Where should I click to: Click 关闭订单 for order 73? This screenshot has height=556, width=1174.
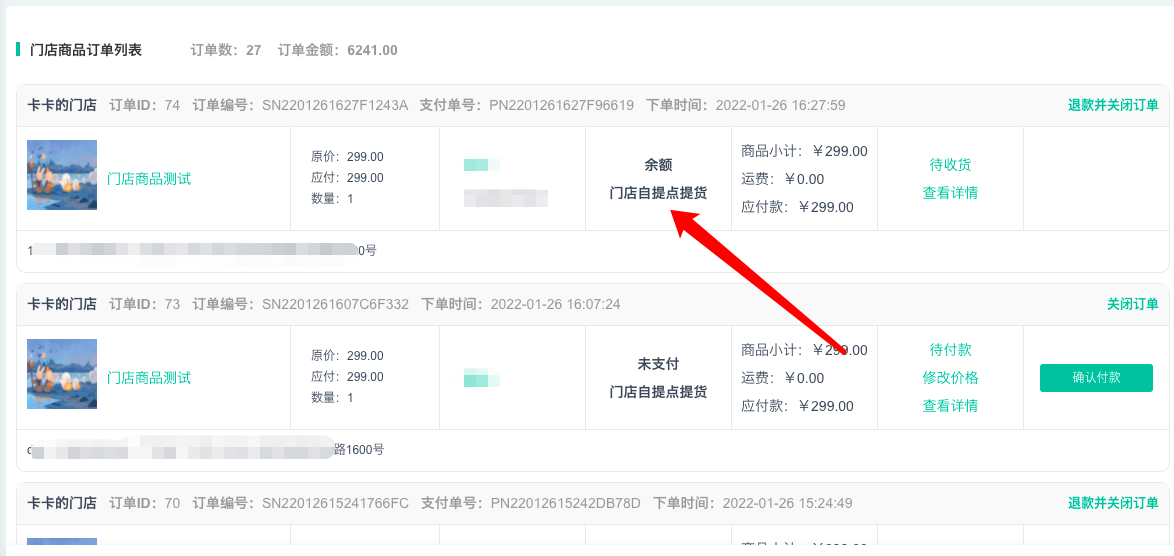pyautogui.click(x=1132, y=305)
